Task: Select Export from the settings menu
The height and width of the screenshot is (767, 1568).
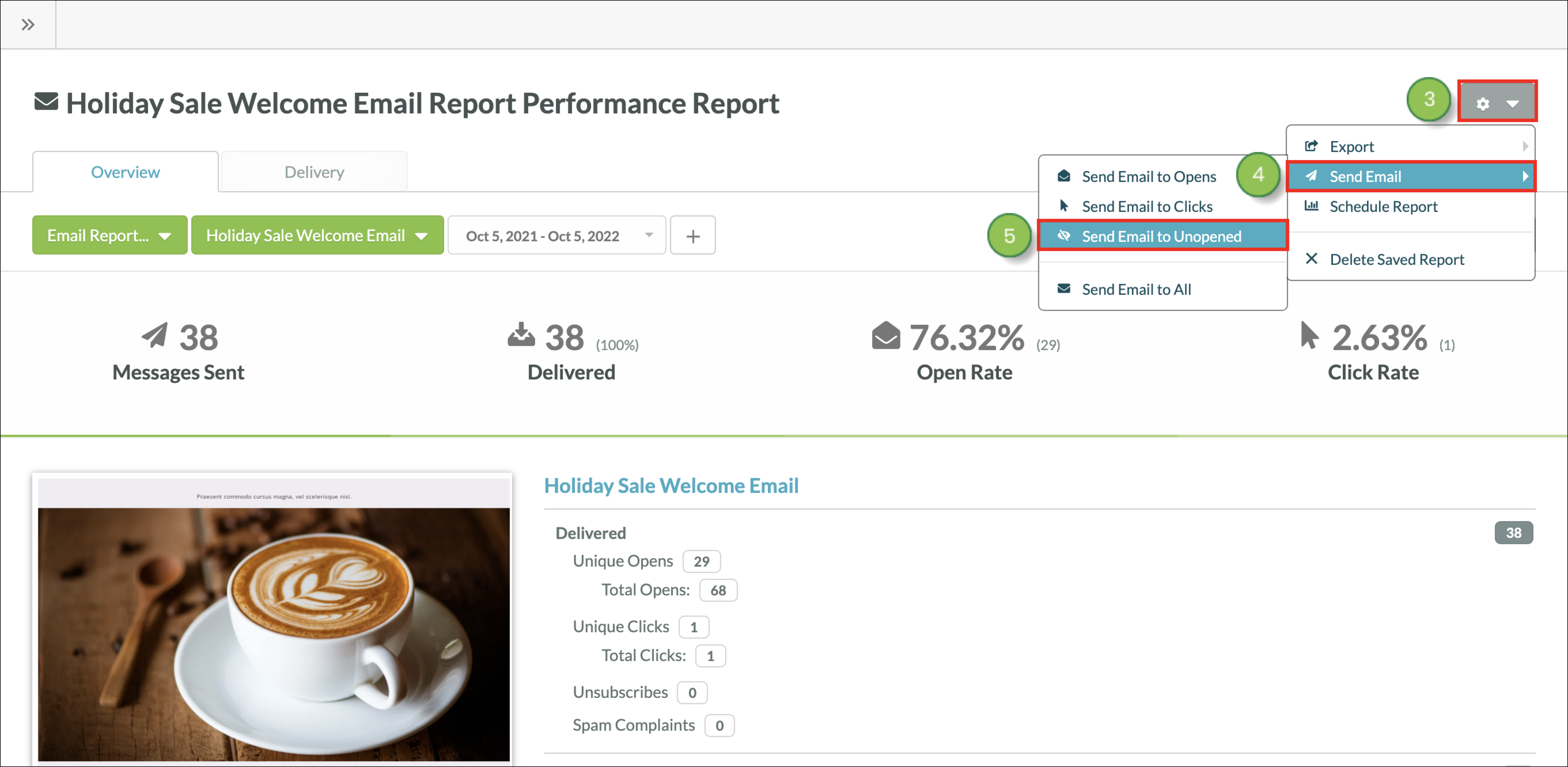Action: click(1411, 147)
